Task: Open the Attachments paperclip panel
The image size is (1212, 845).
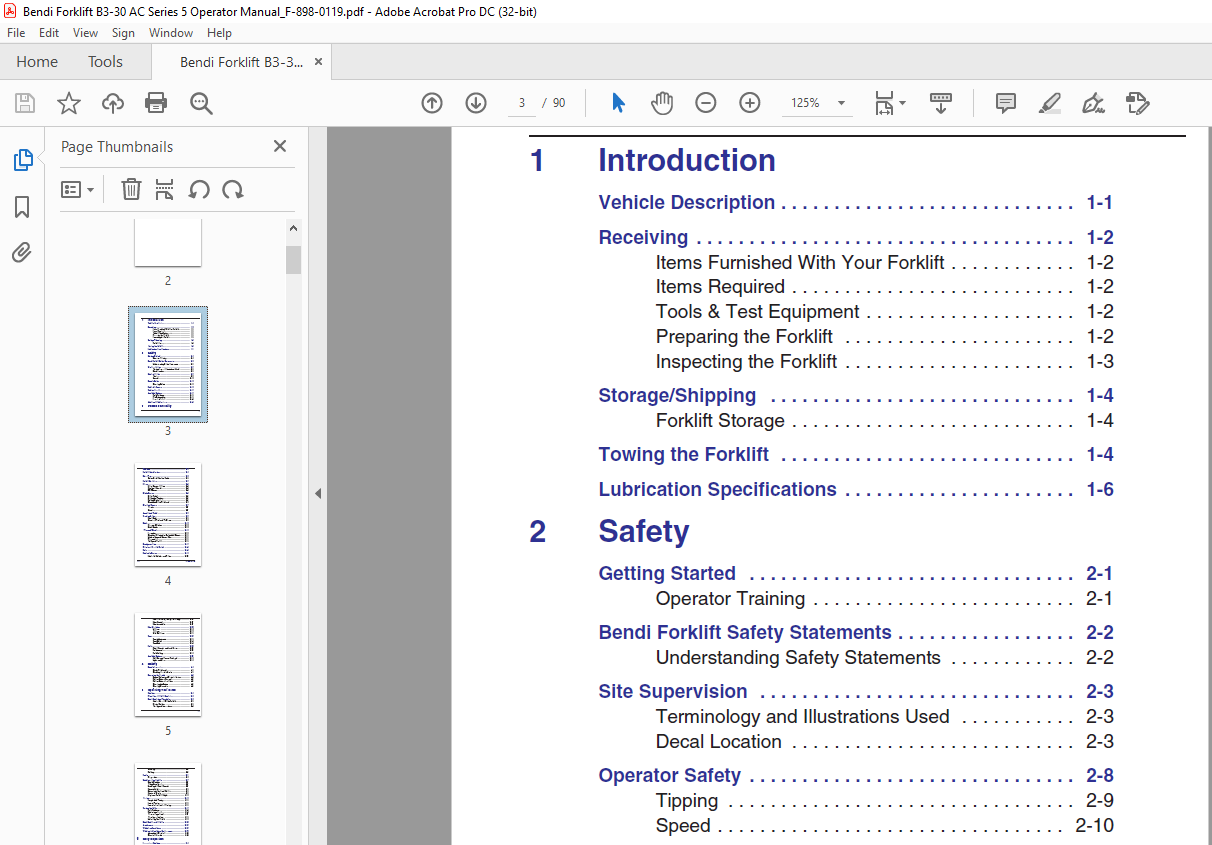Action: pos(22,252)
